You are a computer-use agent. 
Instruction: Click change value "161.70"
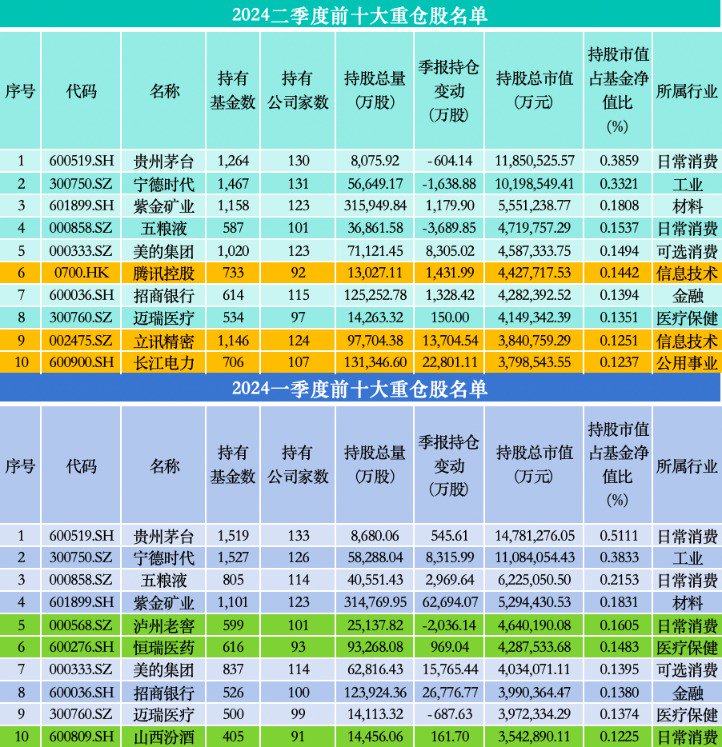pos(449,737)
